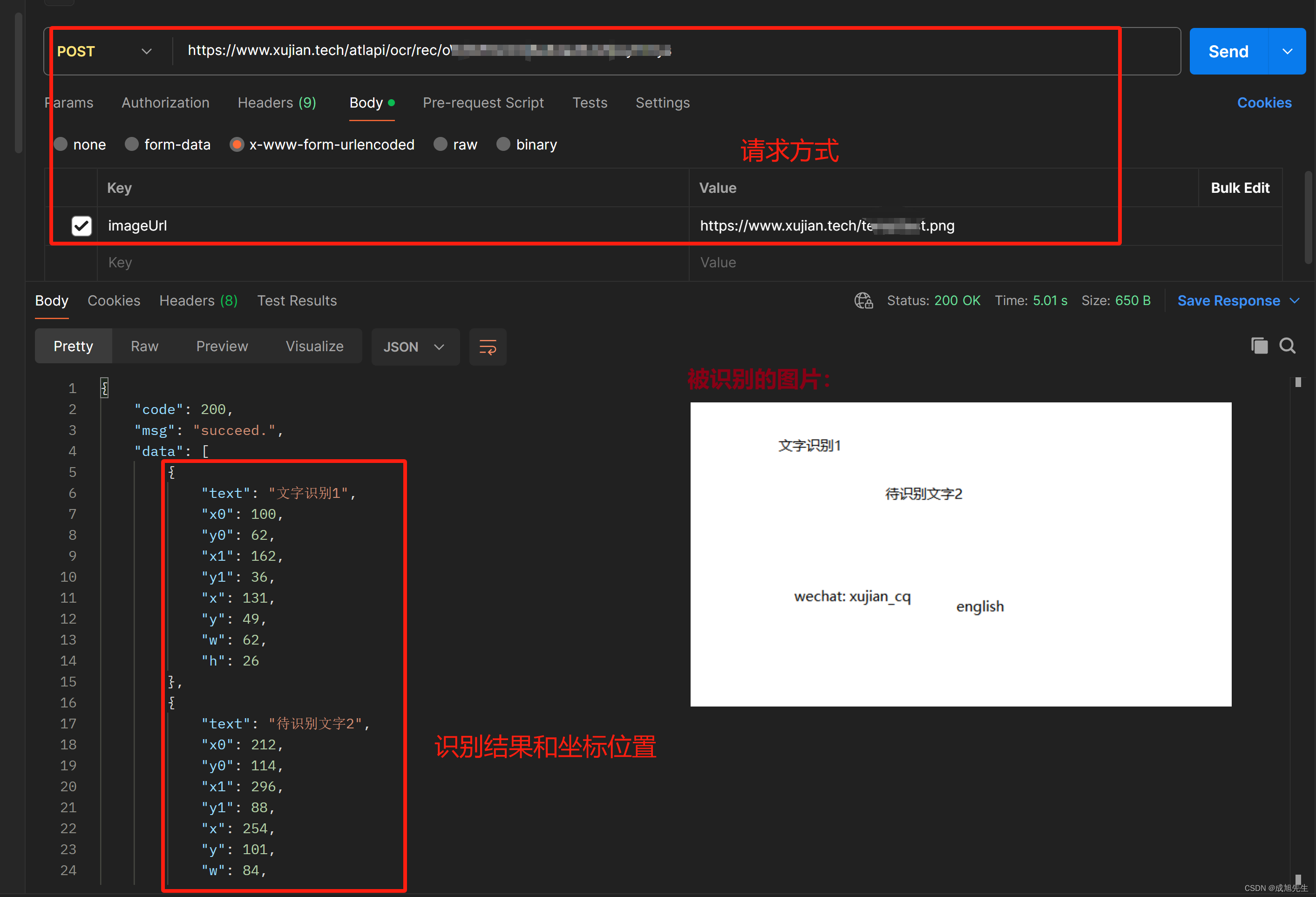The width and height of the screenshot is (1316, 897).
Task: Select the raw body type
Action: click(x=440, y=144)
